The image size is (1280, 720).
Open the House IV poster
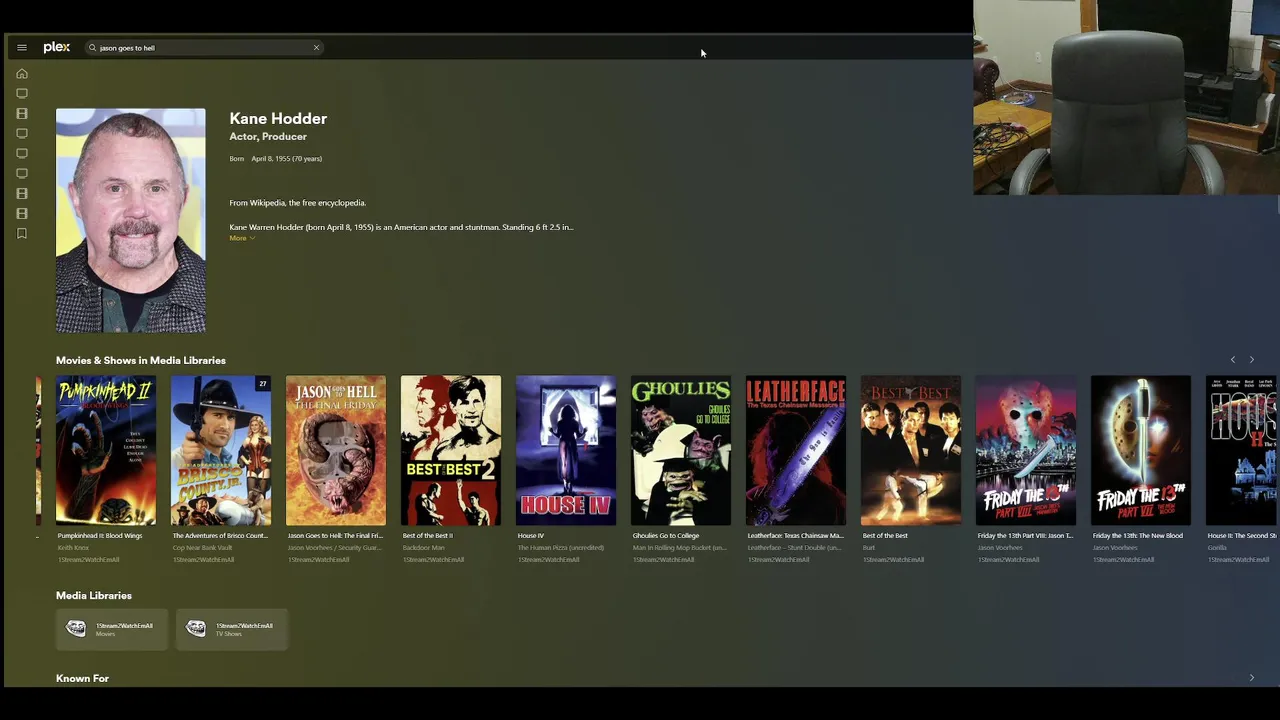click(566, 450)
